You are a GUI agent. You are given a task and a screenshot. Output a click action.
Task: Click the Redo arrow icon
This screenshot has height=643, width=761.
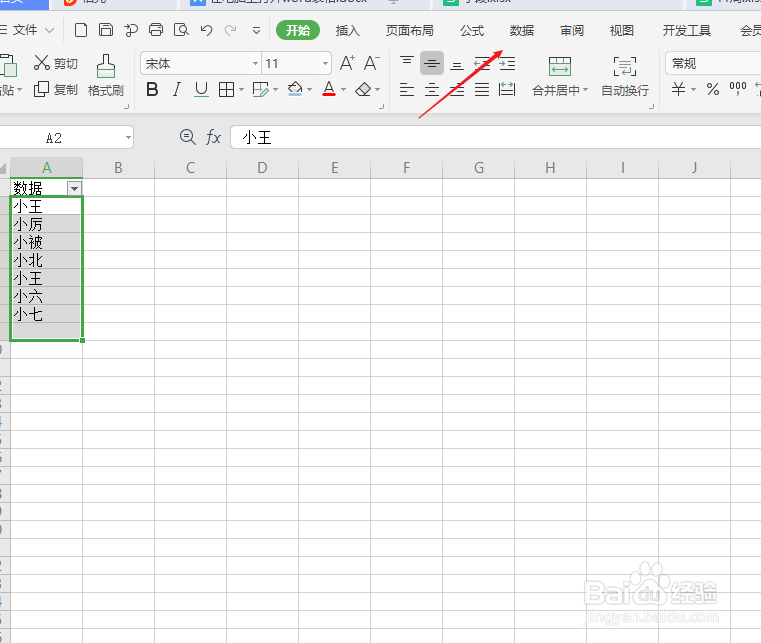(x=231, y=31)
